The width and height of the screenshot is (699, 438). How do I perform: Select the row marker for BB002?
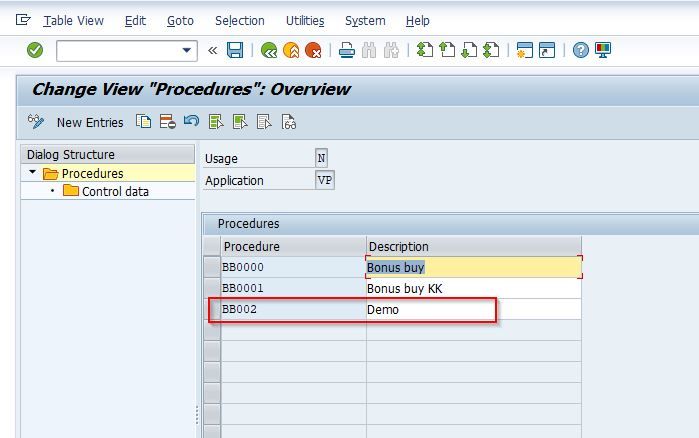(212, 309)
